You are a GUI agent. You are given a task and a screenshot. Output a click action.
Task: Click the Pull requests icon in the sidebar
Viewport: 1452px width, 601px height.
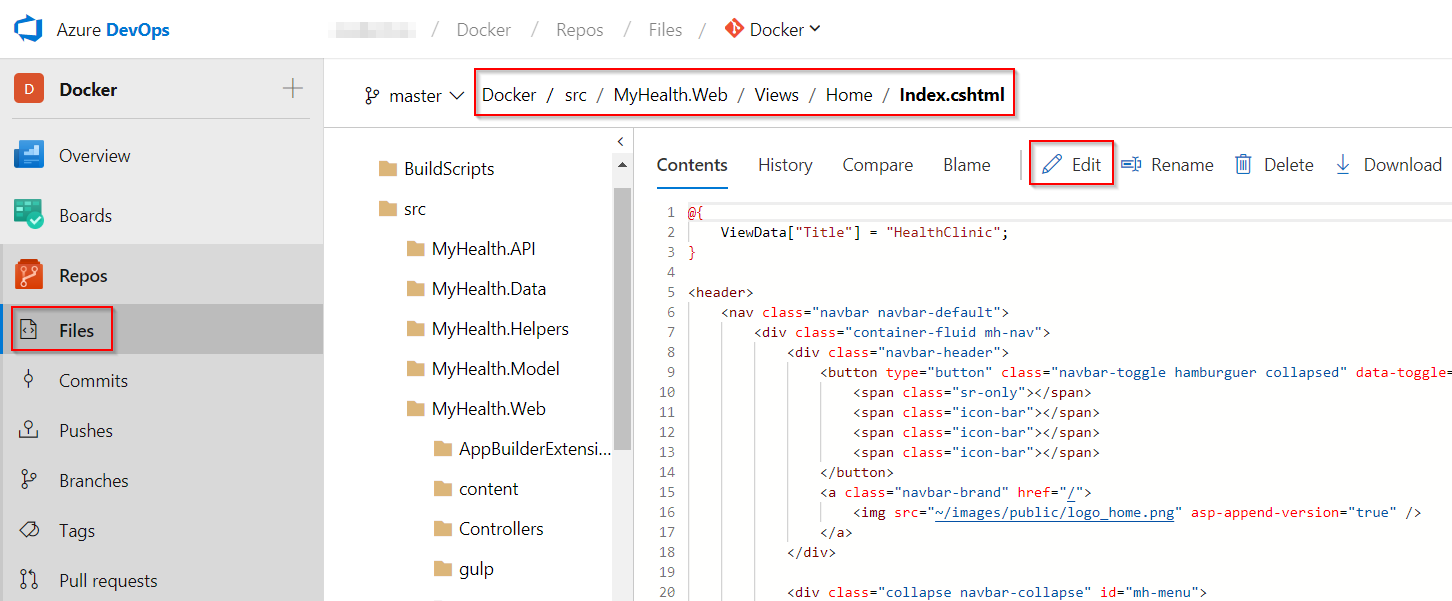28,580
